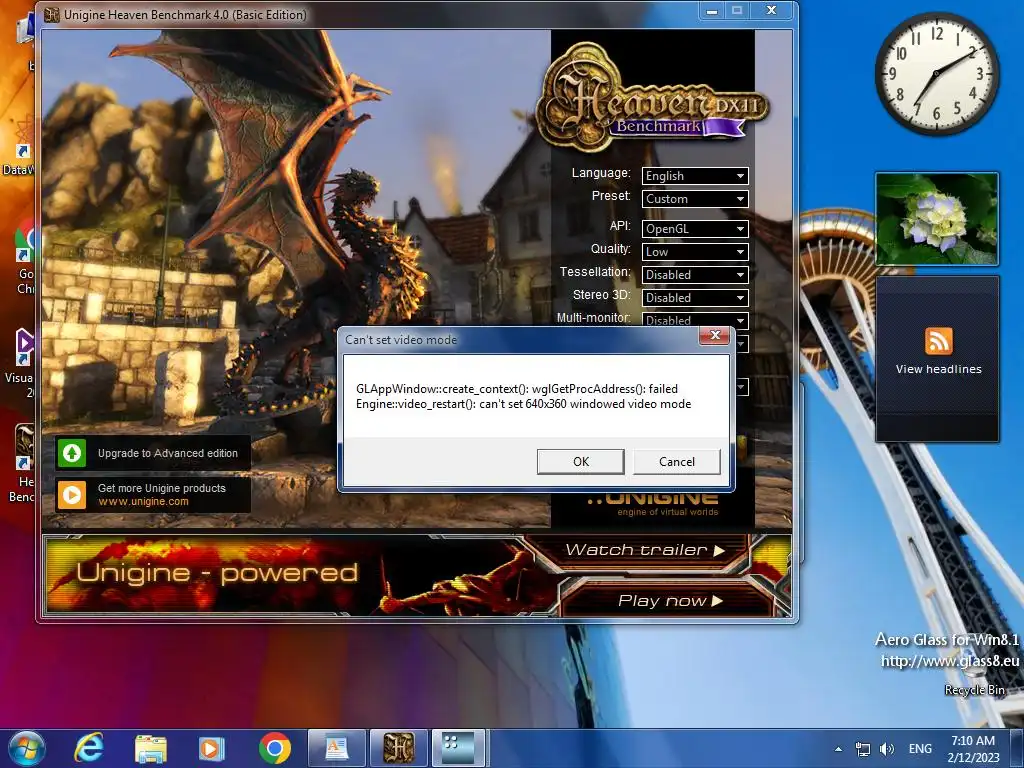Click the Heaven Benchmark title bar icon

(x=52, y=14)
